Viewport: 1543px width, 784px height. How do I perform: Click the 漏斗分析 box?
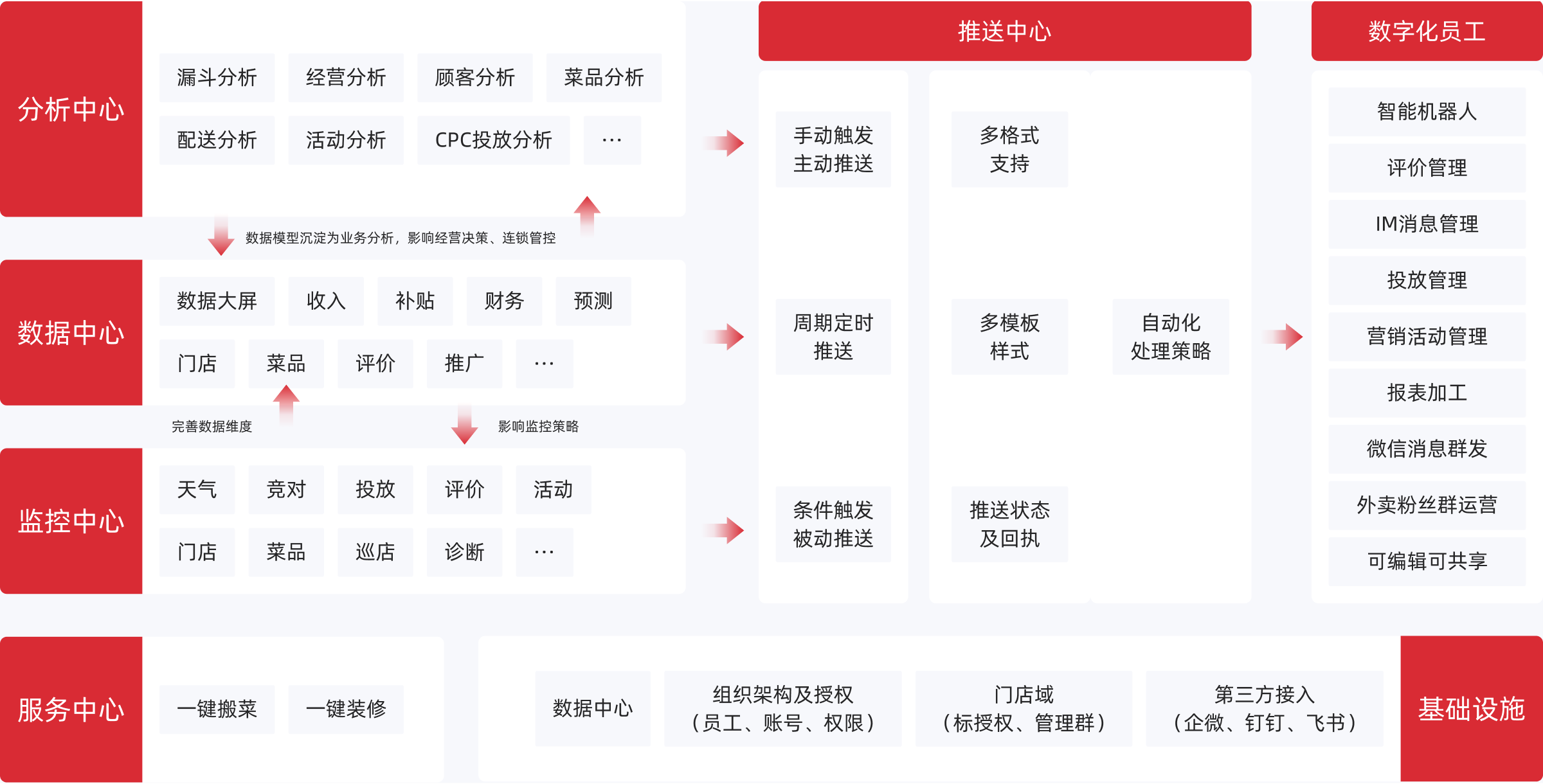point(217,78)
